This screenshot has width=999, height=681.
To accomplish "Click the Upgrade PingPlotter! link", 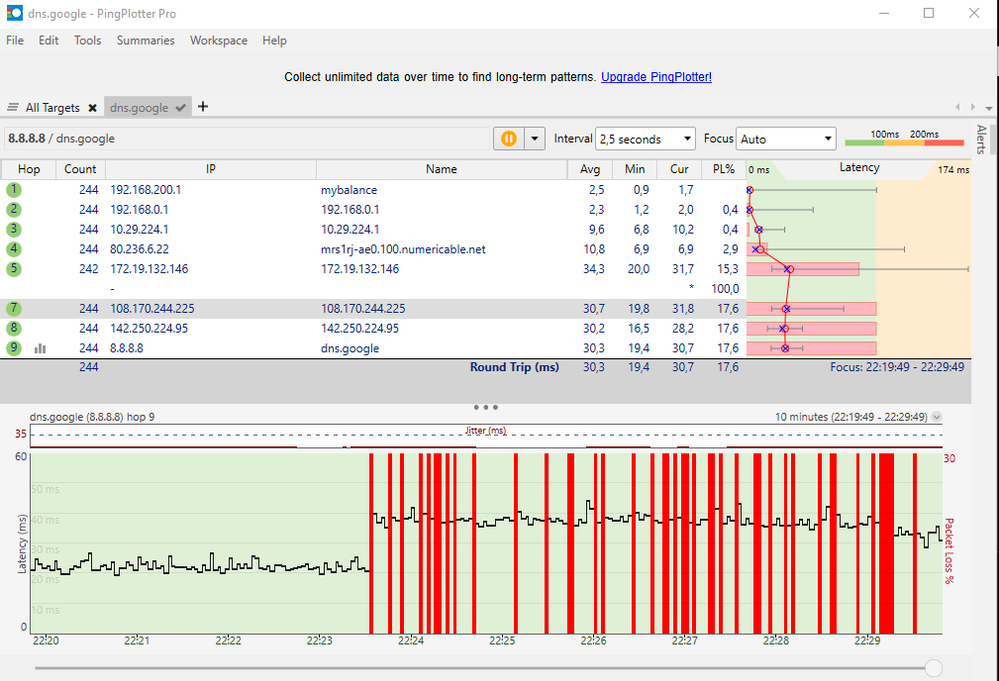I will pyautogui.click(x=656, y=77).
